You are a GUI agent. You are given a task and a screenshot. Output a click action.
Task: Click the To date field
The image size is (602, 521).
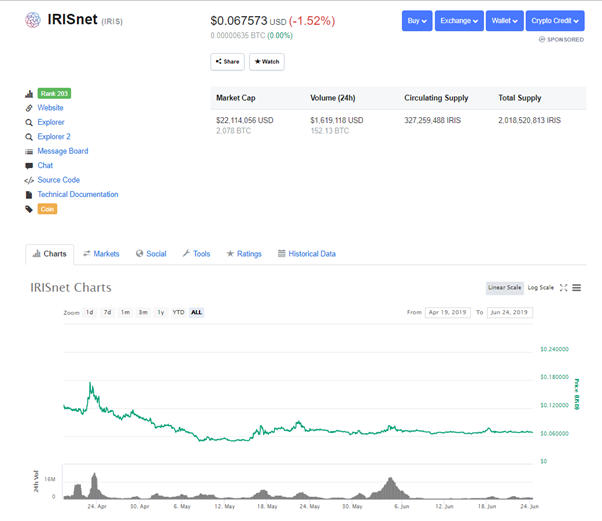pos(509,313)
